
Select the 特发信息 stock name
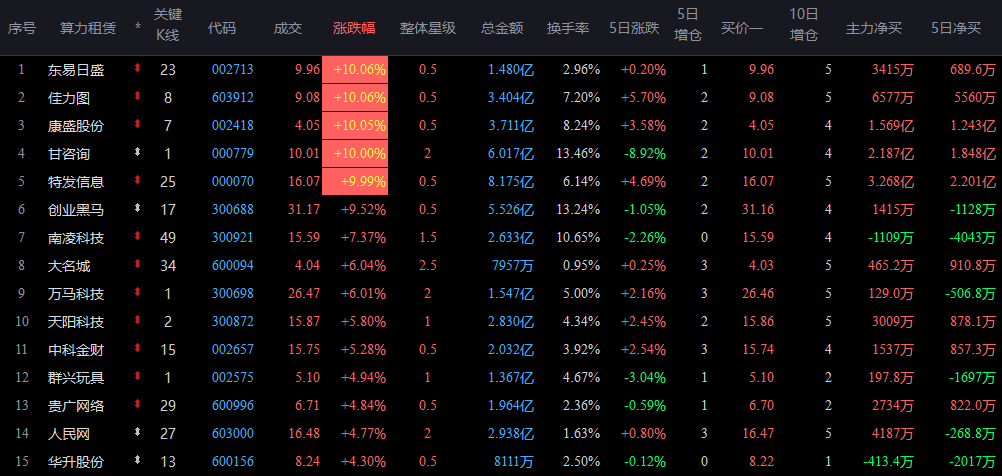pos(75,182)
